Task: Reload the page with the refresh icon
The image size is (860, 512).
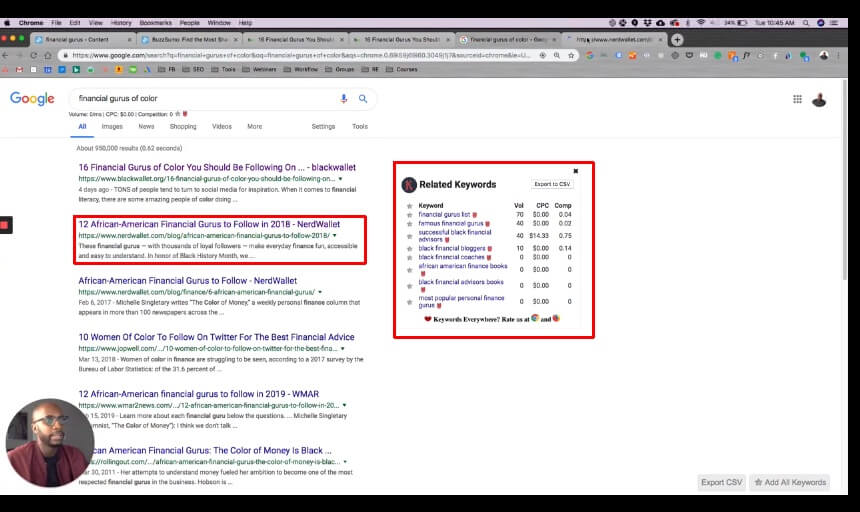Action: click(34, 55)
